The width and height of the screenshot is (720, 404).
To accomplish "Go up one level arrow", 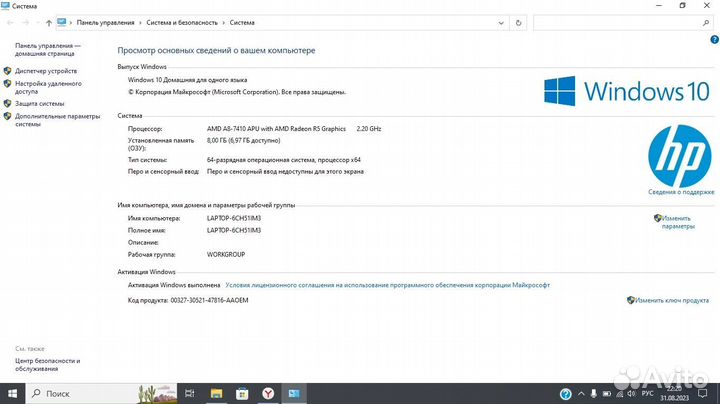I will click(x=49, y=22).
